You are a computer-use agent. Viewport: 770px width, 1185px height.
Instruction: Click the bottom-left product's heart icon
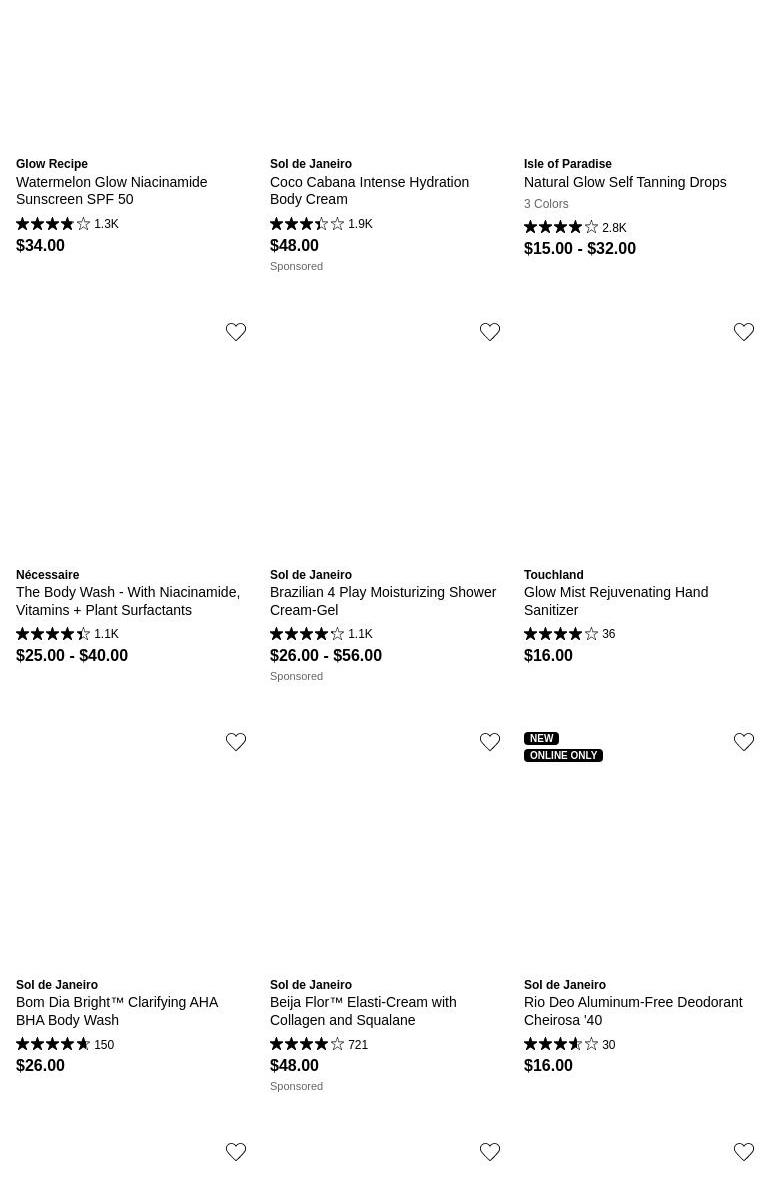point(236,1152)
